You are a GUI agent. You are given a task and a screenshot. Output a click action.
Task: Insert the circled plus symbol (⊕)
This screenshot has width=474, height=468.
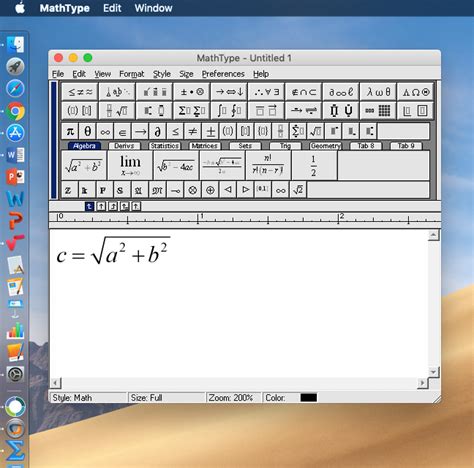tap(210, 190)
